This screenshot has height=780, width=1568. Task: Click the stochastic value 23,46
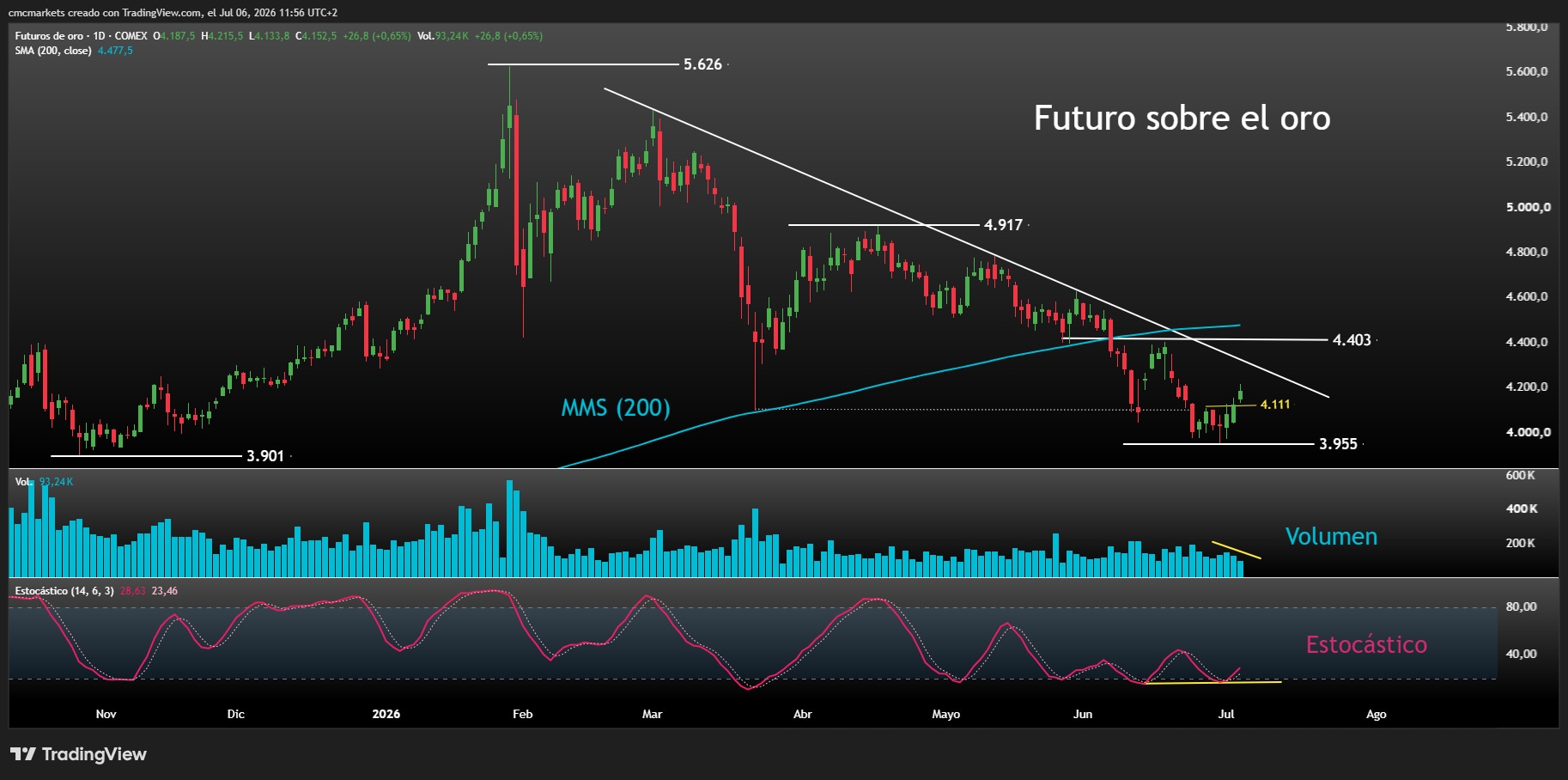point(164,591)
